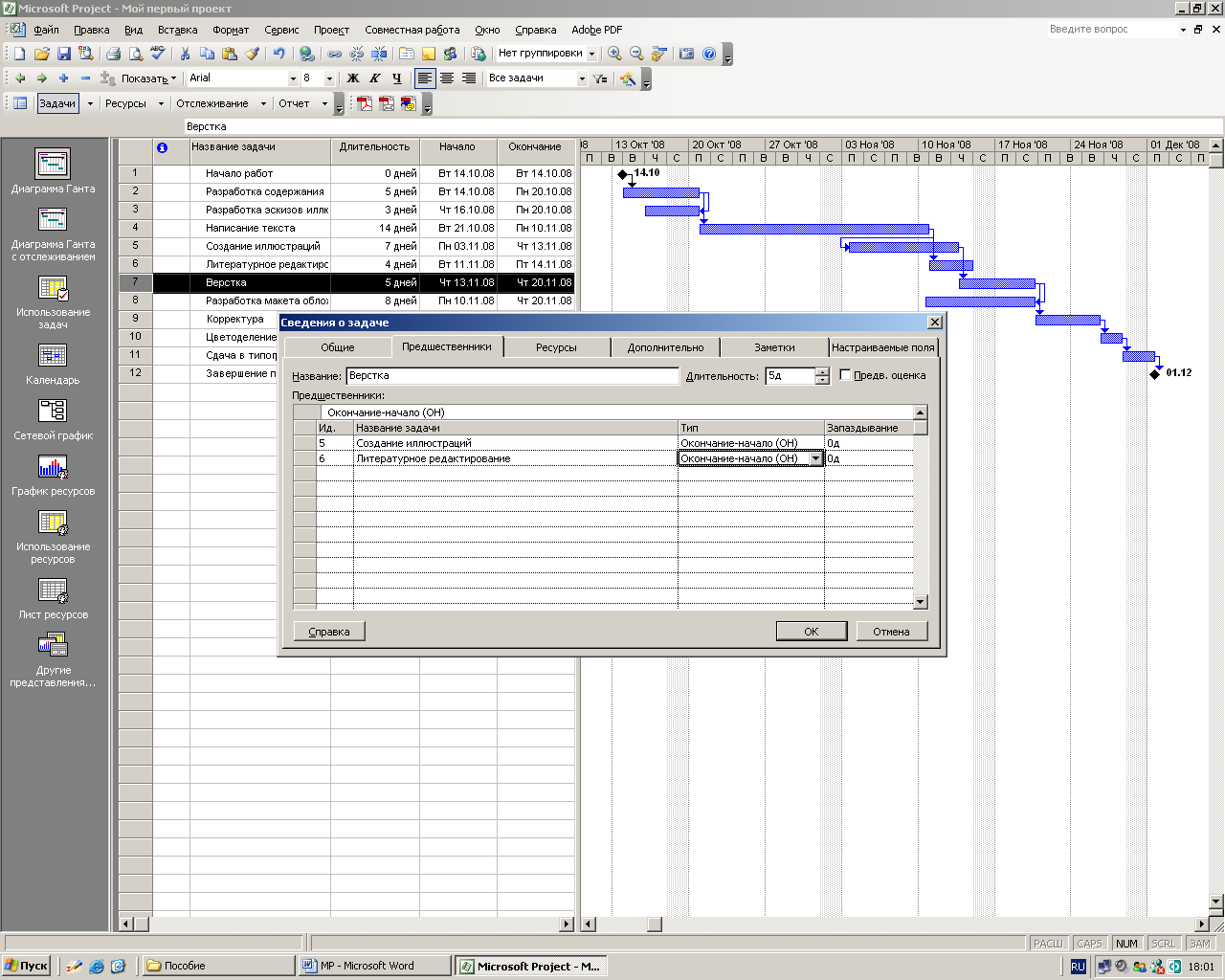Open Диаграмма Ганта view in sidebar
This screenshot has height=980, width=1225.
(x=53, y=171)
